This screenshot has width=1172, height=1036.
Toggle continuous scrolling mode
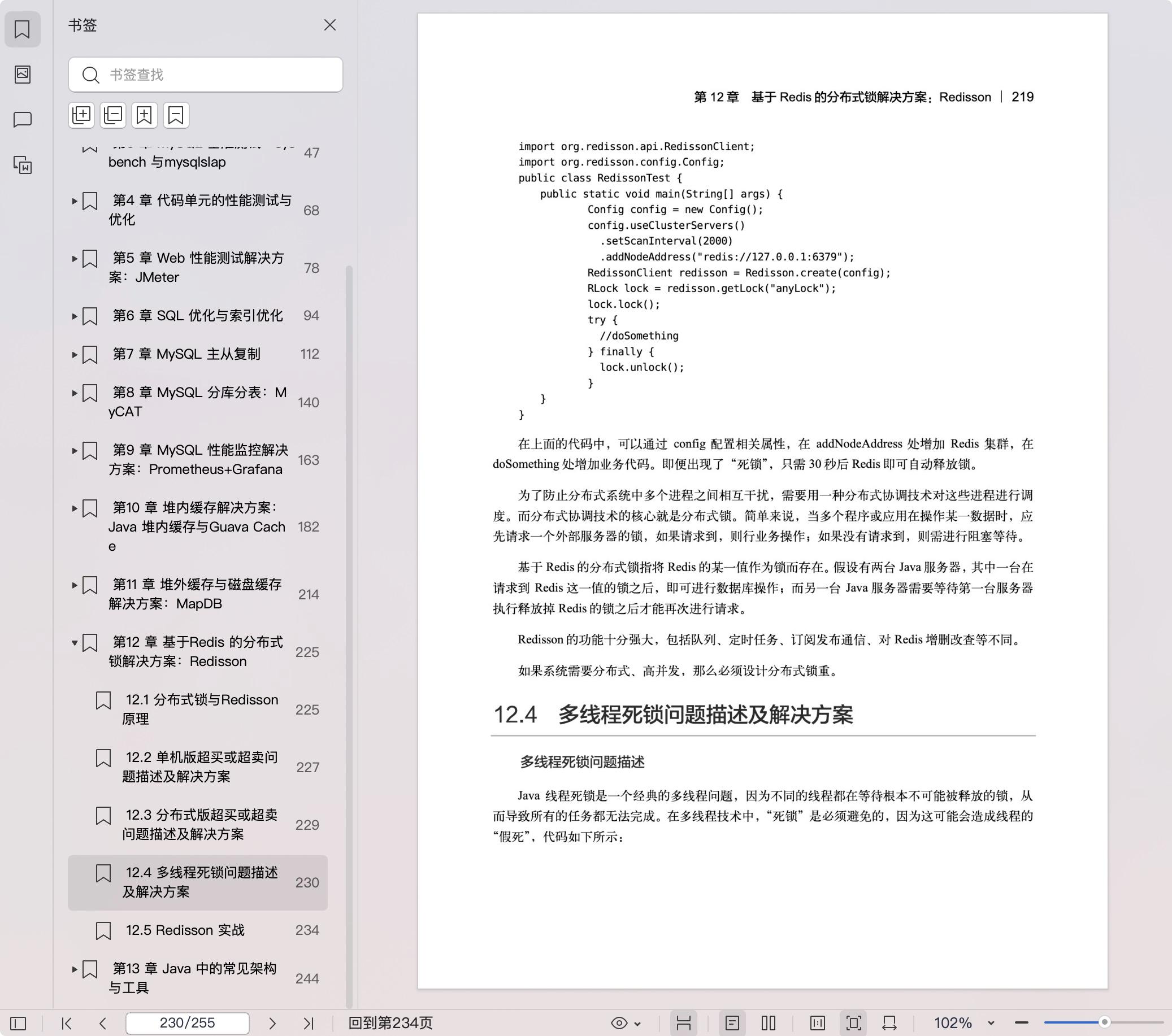(683, 1023)
